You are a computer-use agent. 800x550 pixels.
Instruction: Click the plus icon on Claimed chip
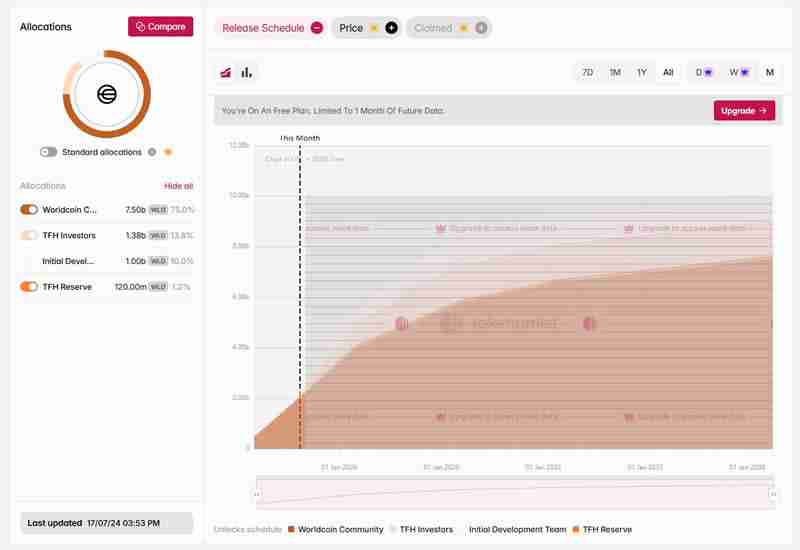coord(481,28)
